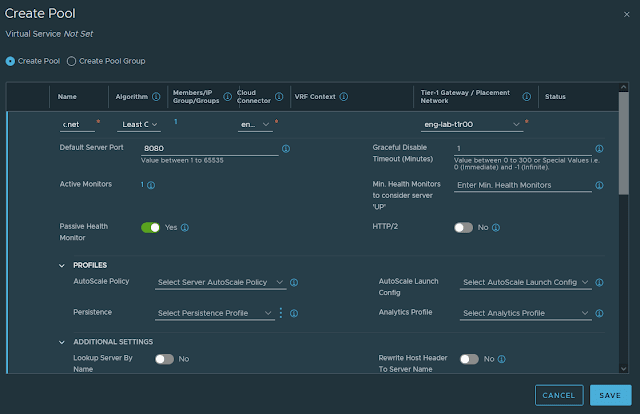640x414 pixels.
Task: Toggle the Passive Health Monitor switch
Action: 150,228
